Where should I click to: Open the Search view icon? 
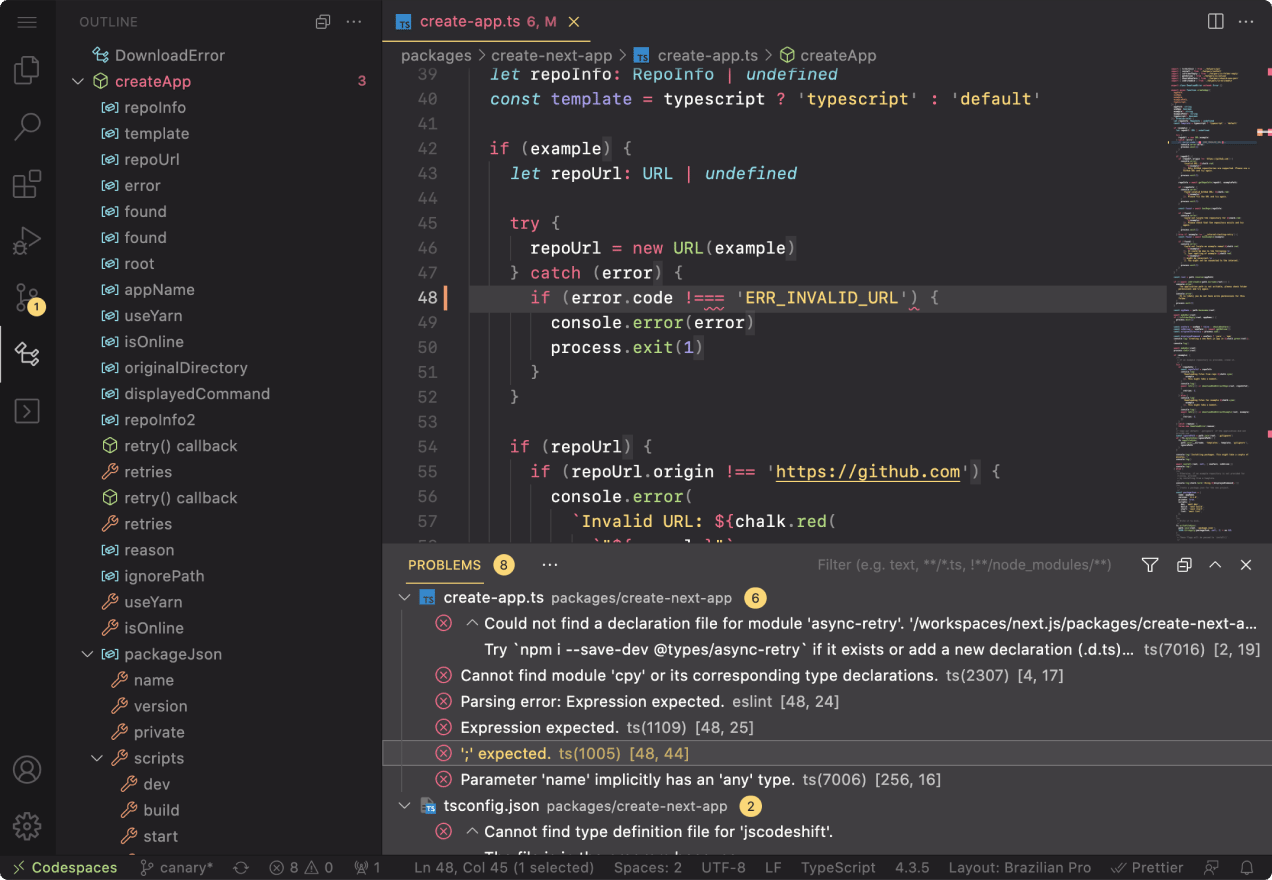27,127
